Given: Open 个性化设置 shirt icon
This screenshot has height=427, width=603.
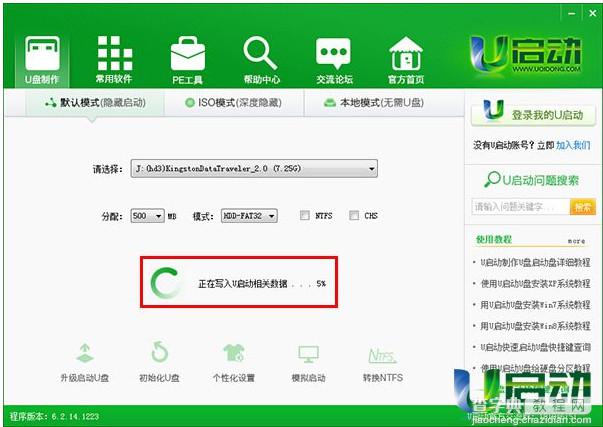Looking at the screenshot, I should pos(234,353).
